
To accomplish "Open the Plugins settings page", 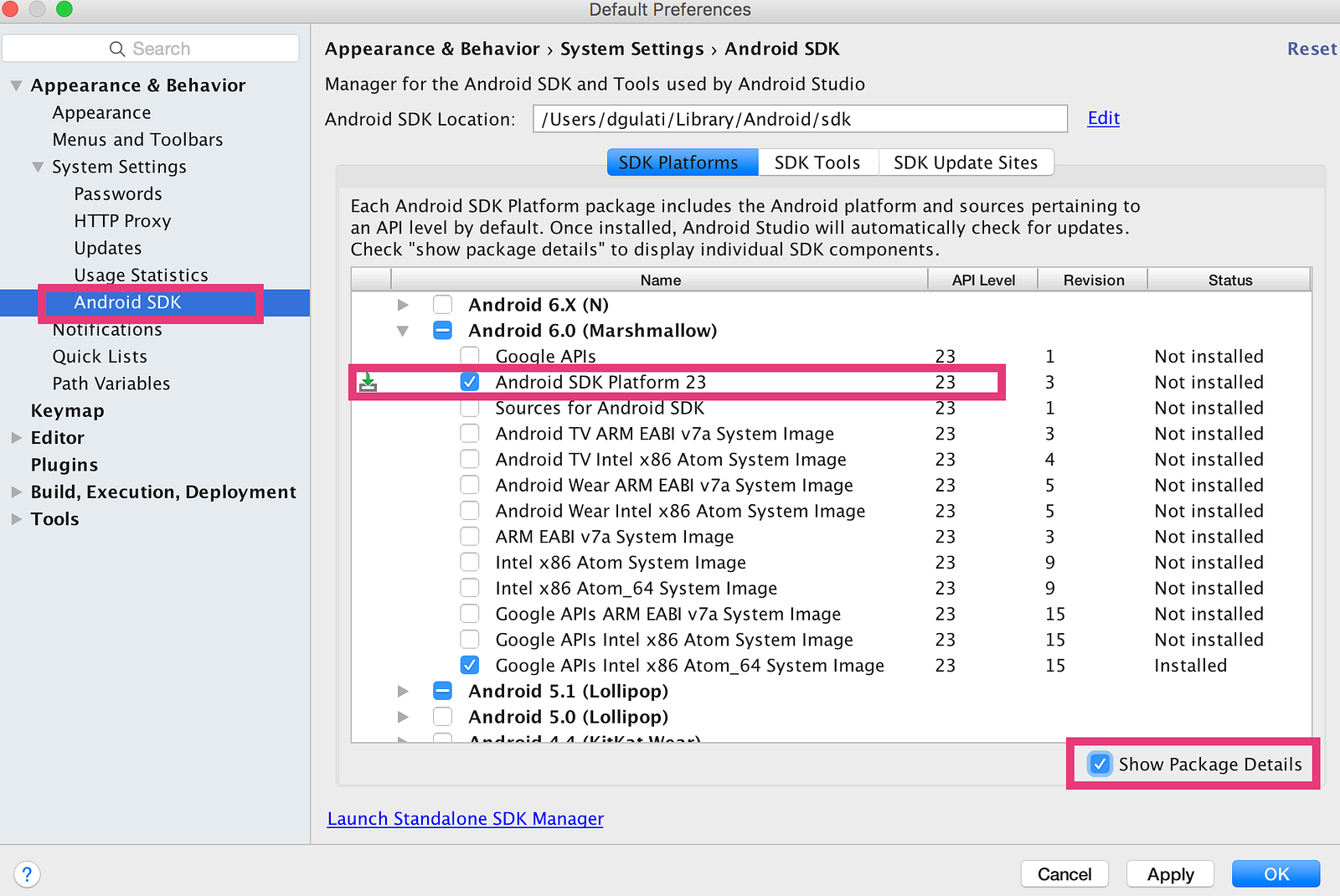I will click(64, 465).
